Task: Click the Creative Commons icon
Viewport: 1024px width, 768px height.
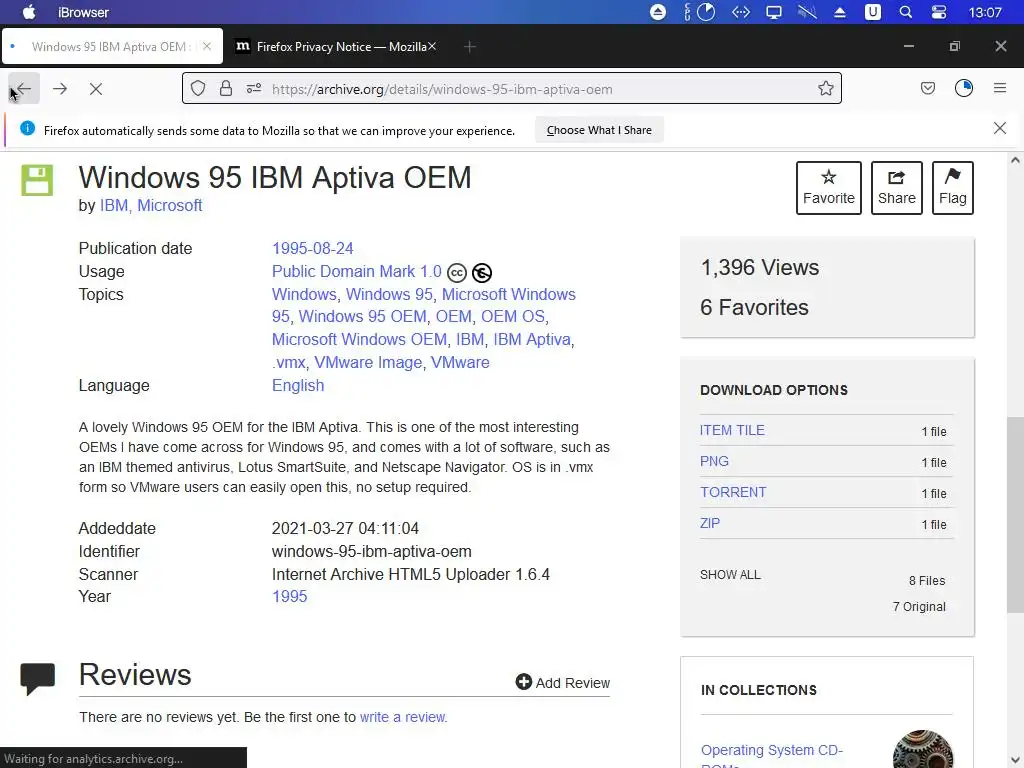Action: click(456, 272)
